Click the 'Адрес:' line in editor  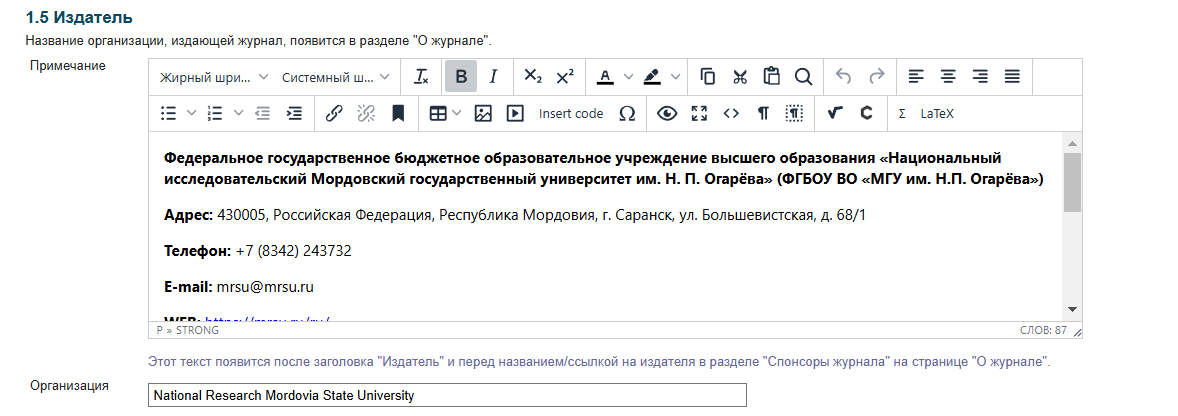click(515, 216)
